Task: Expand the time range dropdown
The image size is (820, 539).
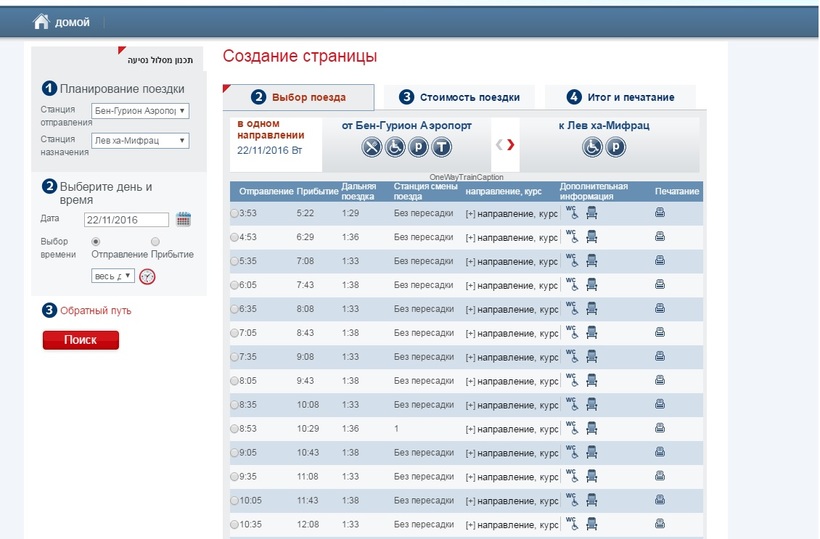Action: tap(112, 276)
